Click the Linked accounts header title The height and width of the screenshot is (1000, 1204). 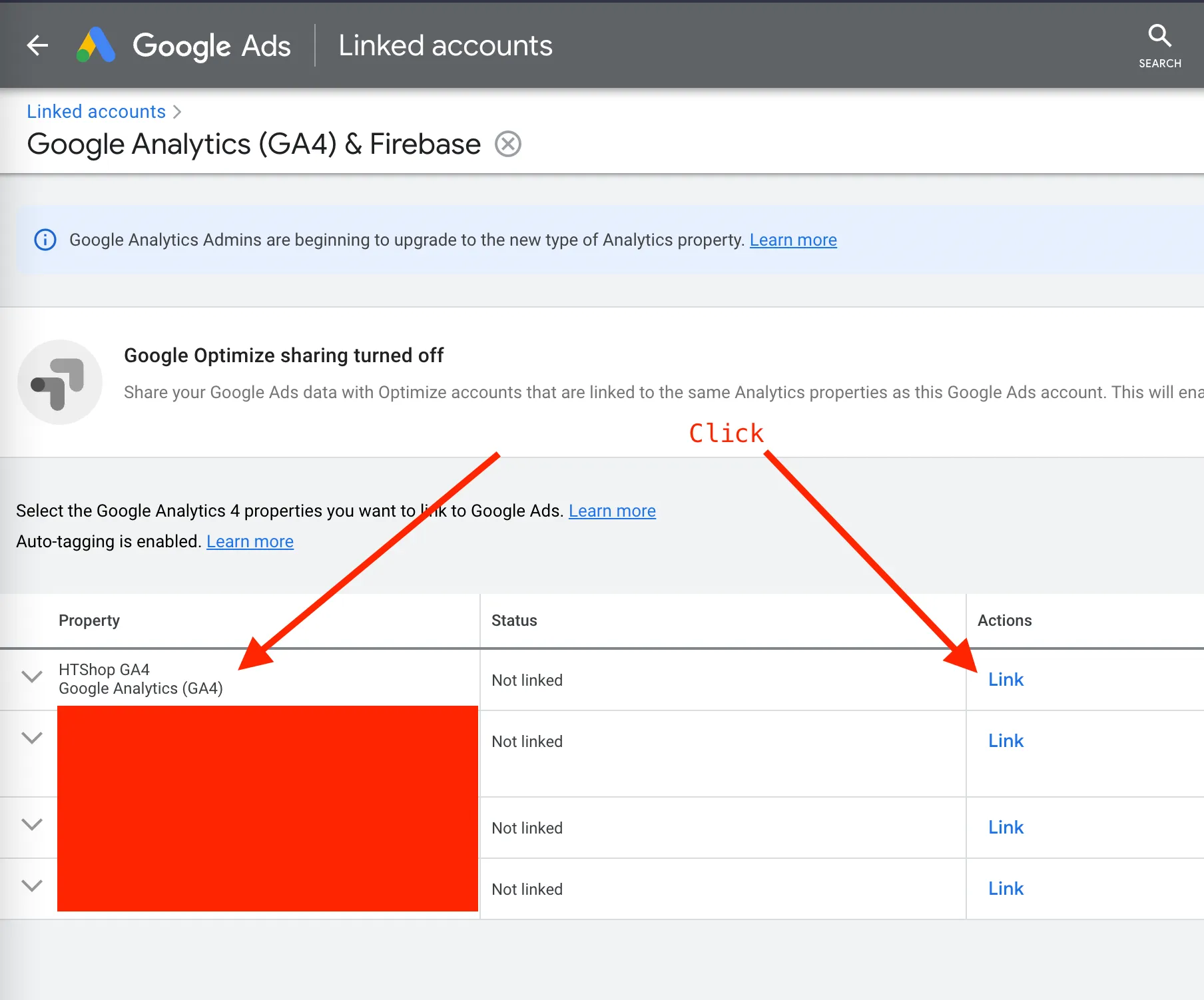pos(446,45)
